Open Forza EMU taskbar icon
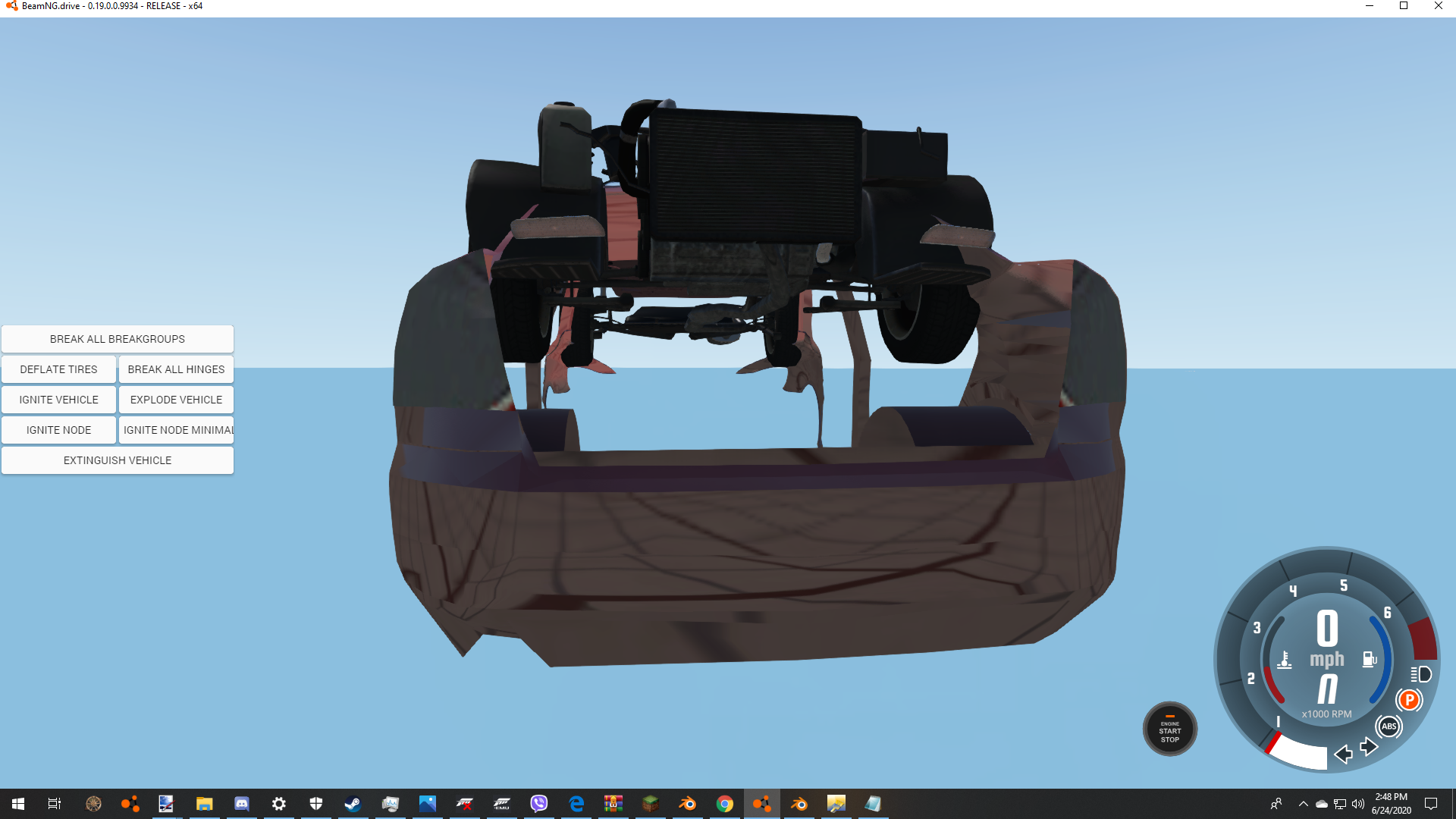Viewport: 1456px width, 819px height. [502, 804]
